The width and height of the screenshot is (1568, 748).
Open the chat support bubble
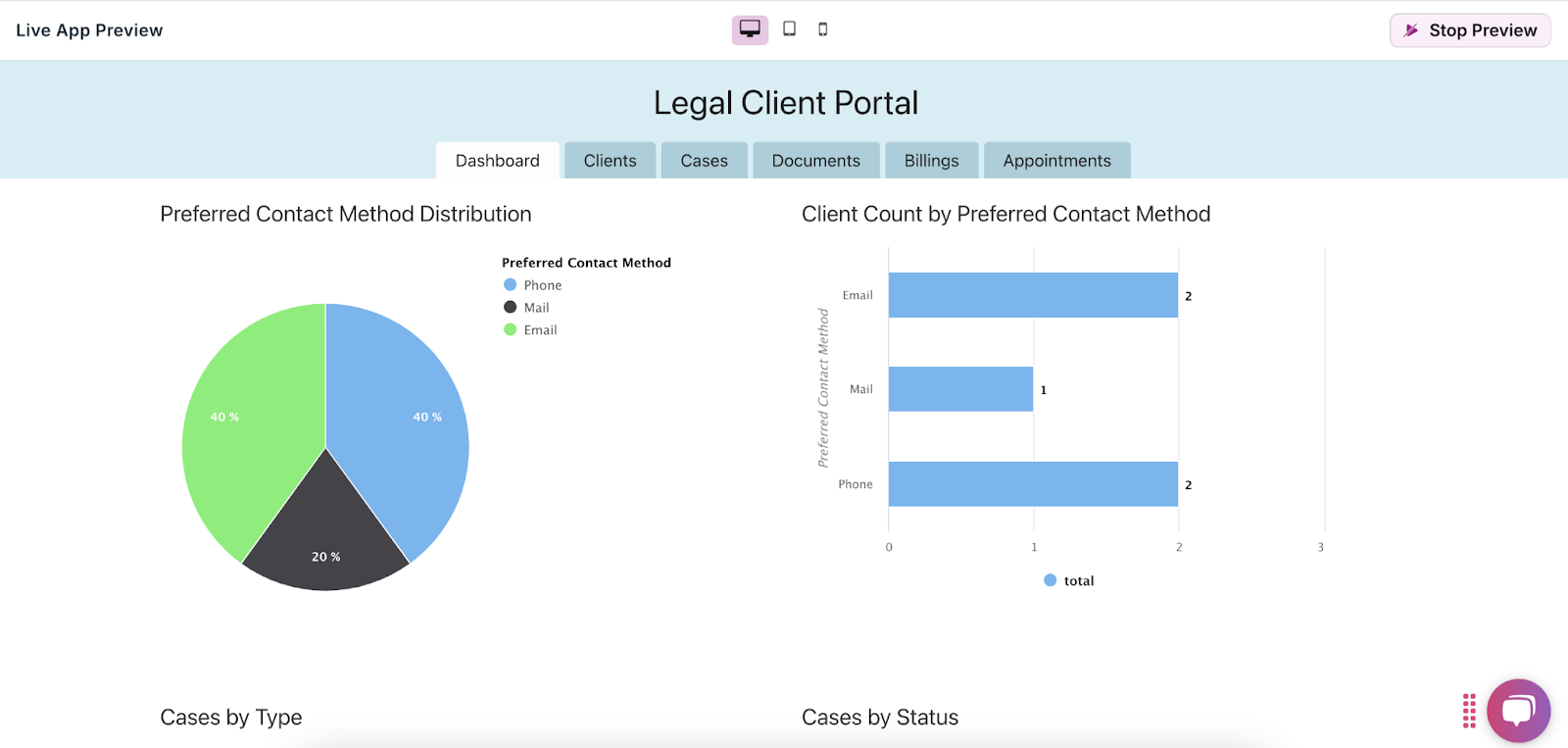click(1518, 711)
